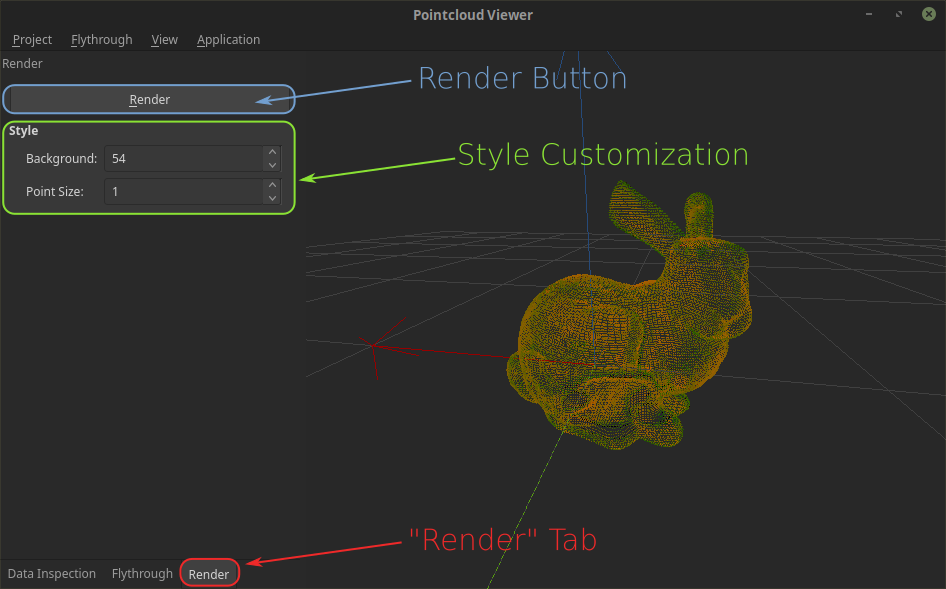Click the Render button in the panel
This screenshot has height=589, width=946.
pyautogui.click(x=149, y=100)
